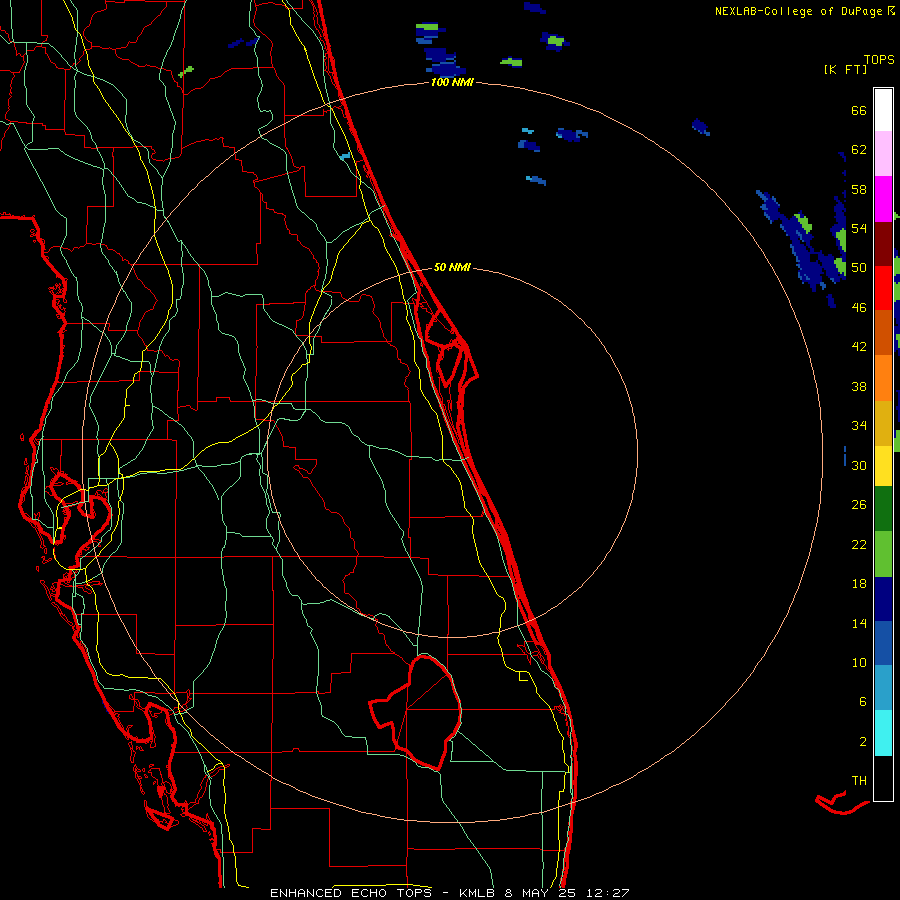Click the 30 legend value
The width and height of the screenshot is (900, 900).
tap(859, 465)
